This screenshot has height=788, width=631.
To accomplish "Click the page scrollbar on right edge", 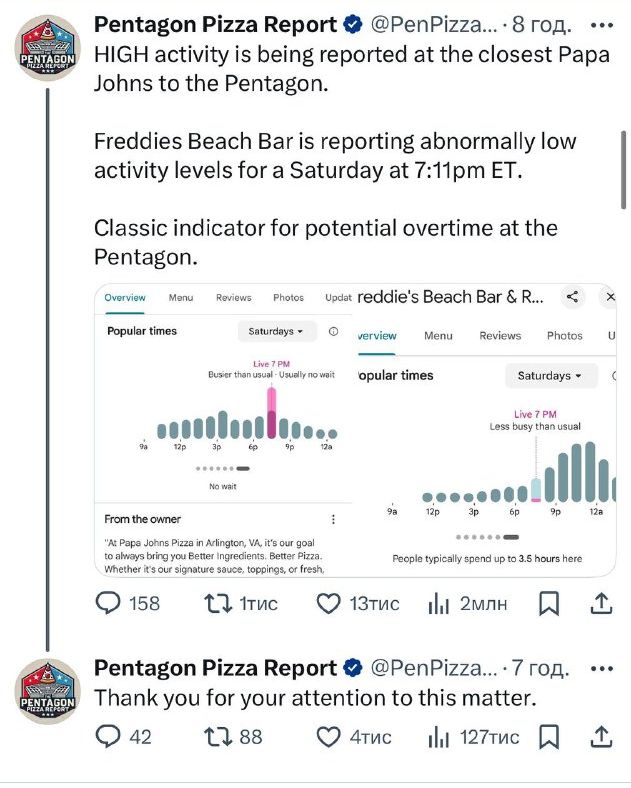I will (623, 170).
